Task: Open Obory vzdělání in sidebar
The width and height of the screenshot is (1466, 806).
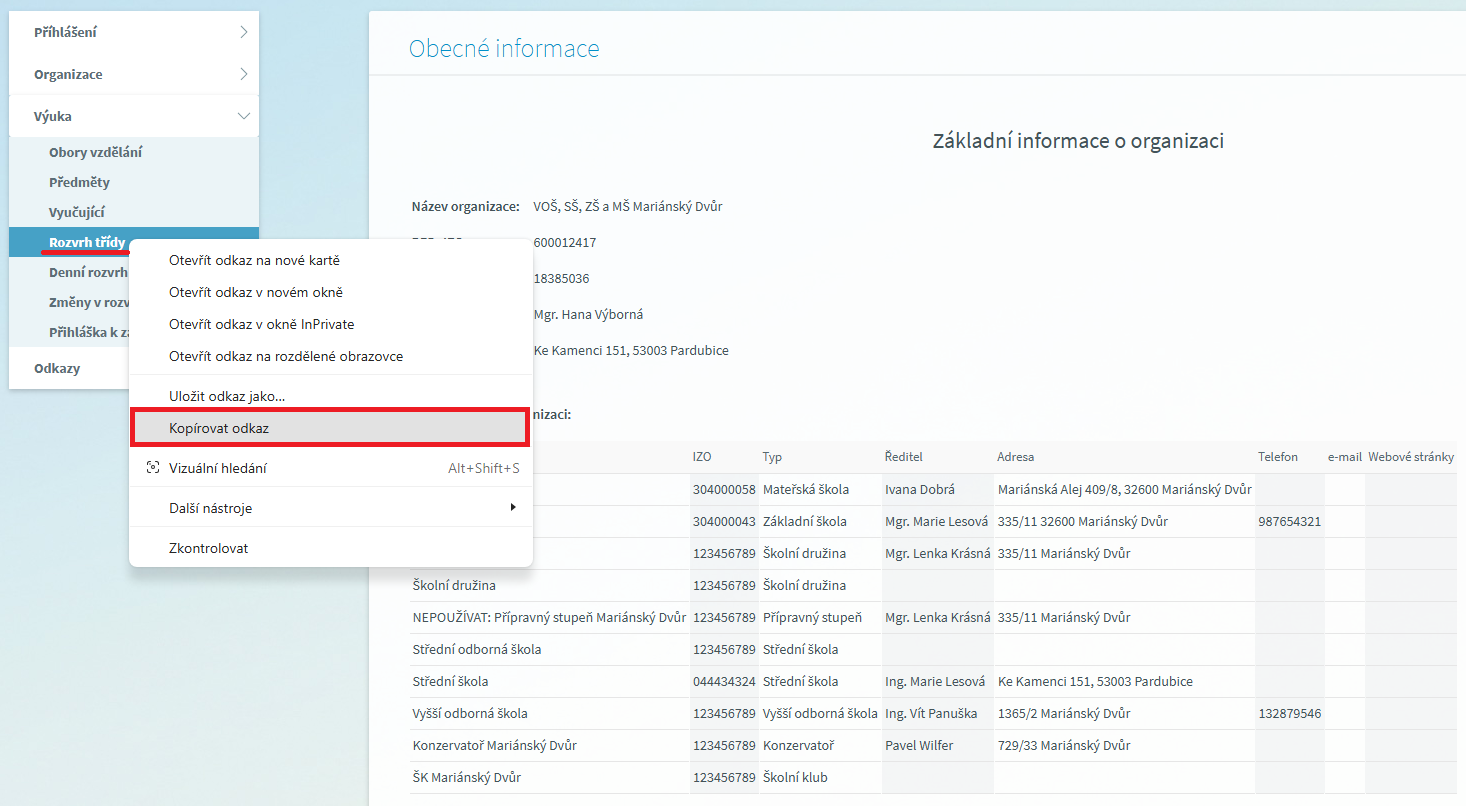Action: 95,152
